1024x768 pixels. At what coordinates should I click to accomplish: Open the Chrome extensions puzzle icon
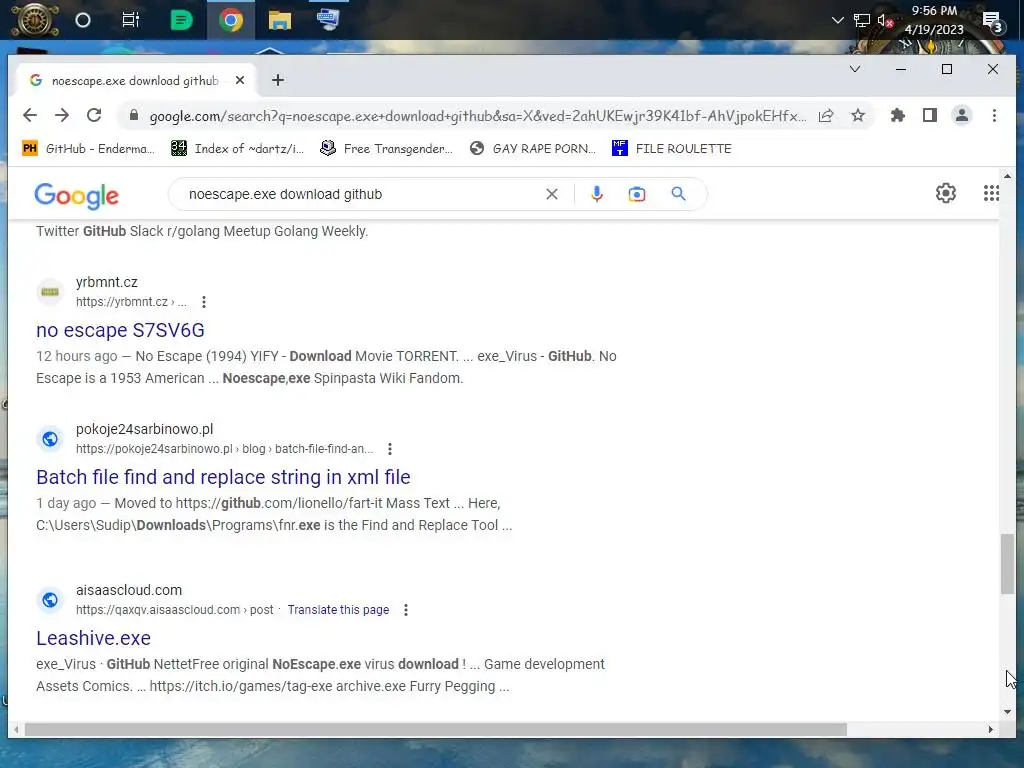pos(898,116)
